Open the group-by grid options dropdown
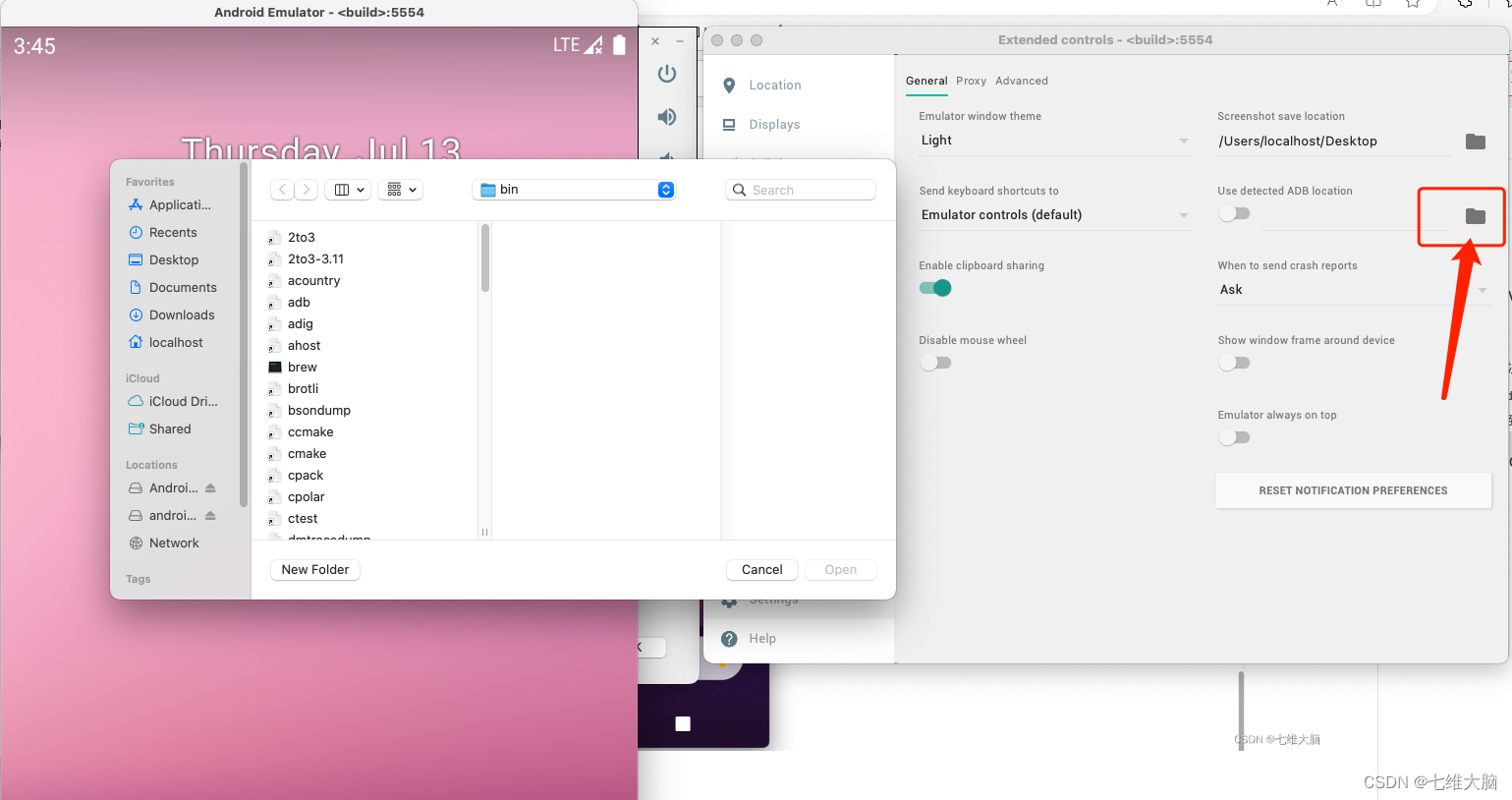1512x800 pixels. (x=400, y=190)
